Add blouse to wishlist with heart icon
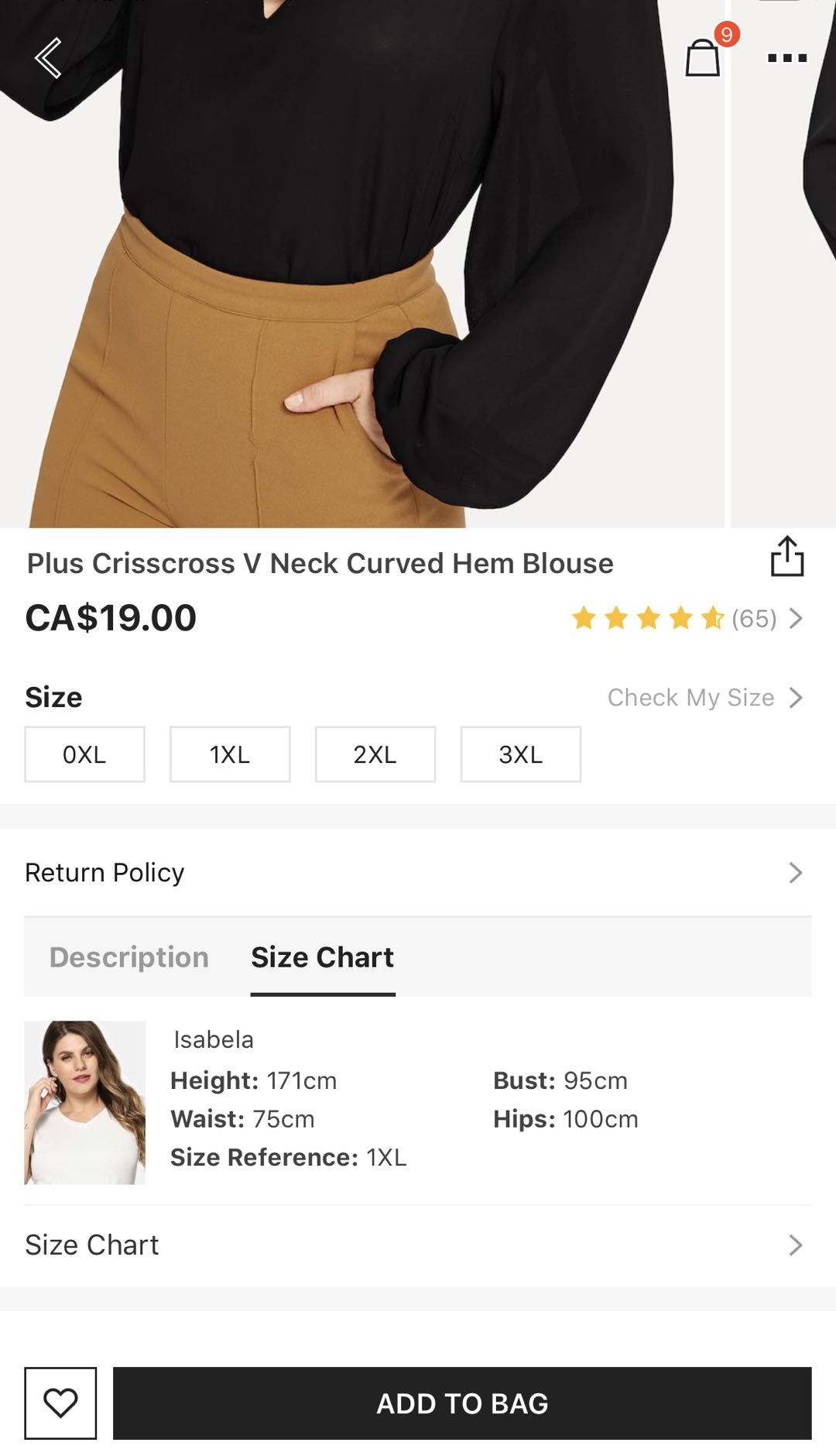The image size is (836, 1456). coord(60,1403)
